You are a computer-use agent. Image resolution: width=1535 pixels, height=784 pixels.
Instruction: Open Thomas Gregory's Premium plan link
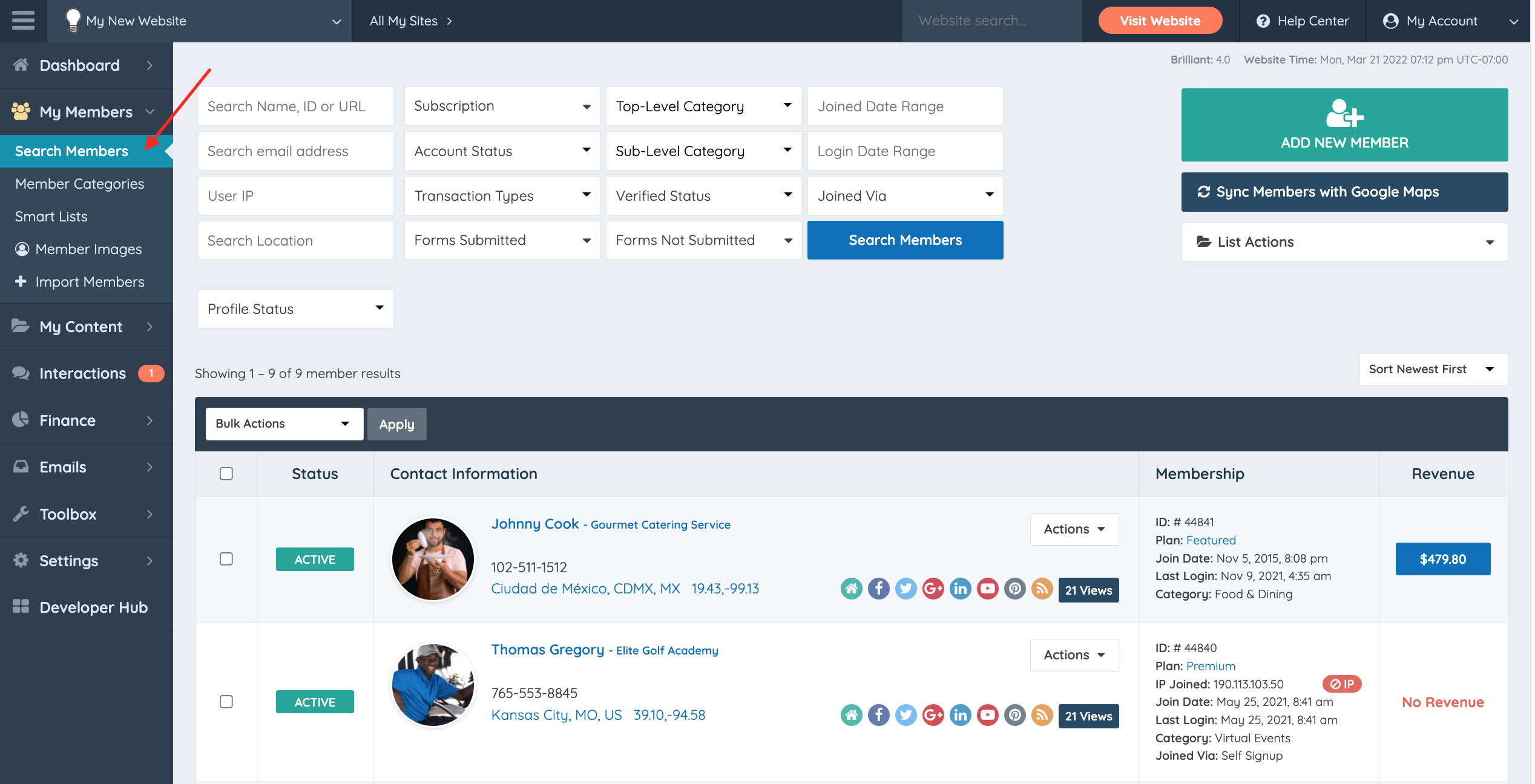[1211, 665]
